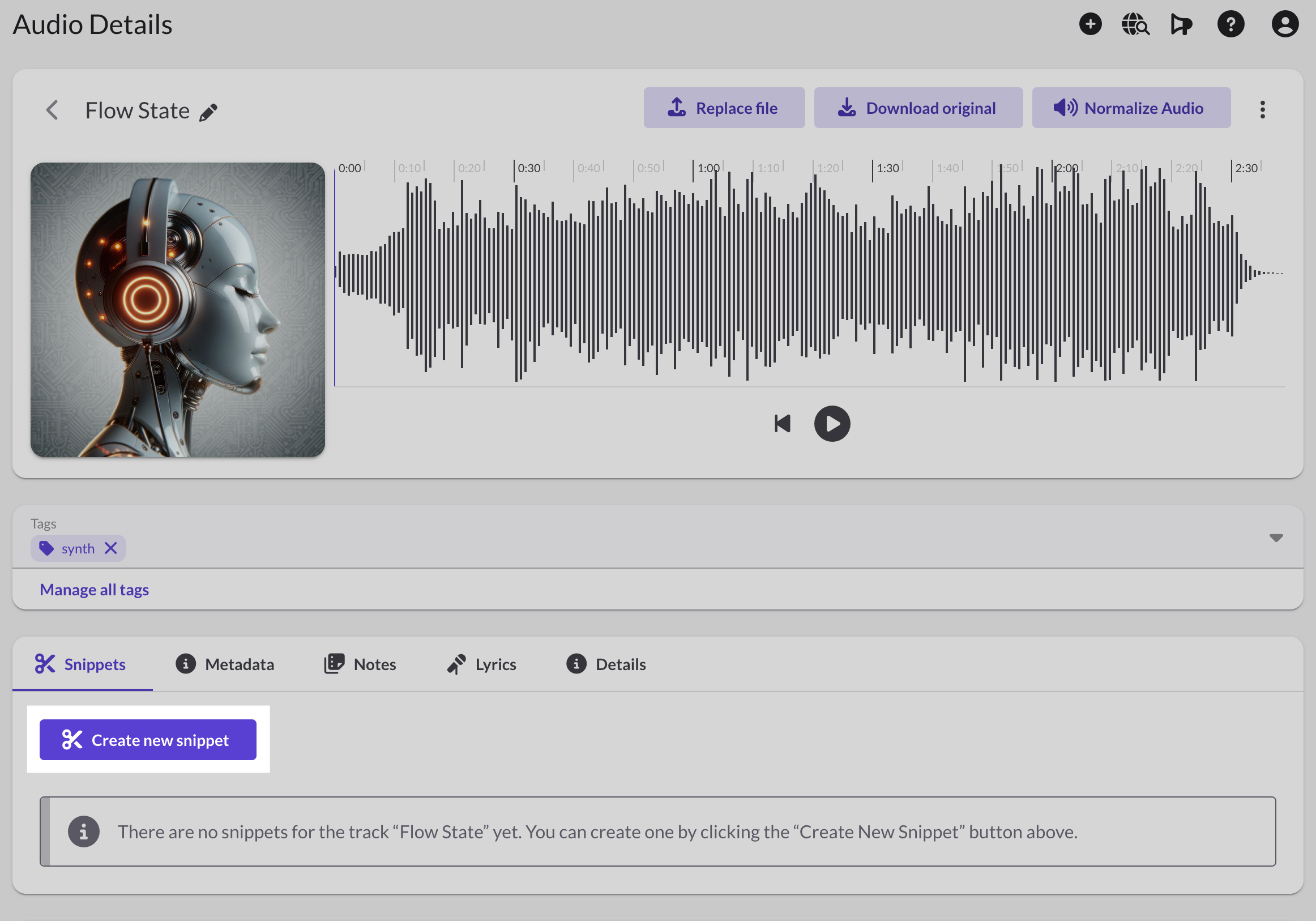Select the Notes tab
Viewport: 1316px width, 921px height.
tap(360, 664)
